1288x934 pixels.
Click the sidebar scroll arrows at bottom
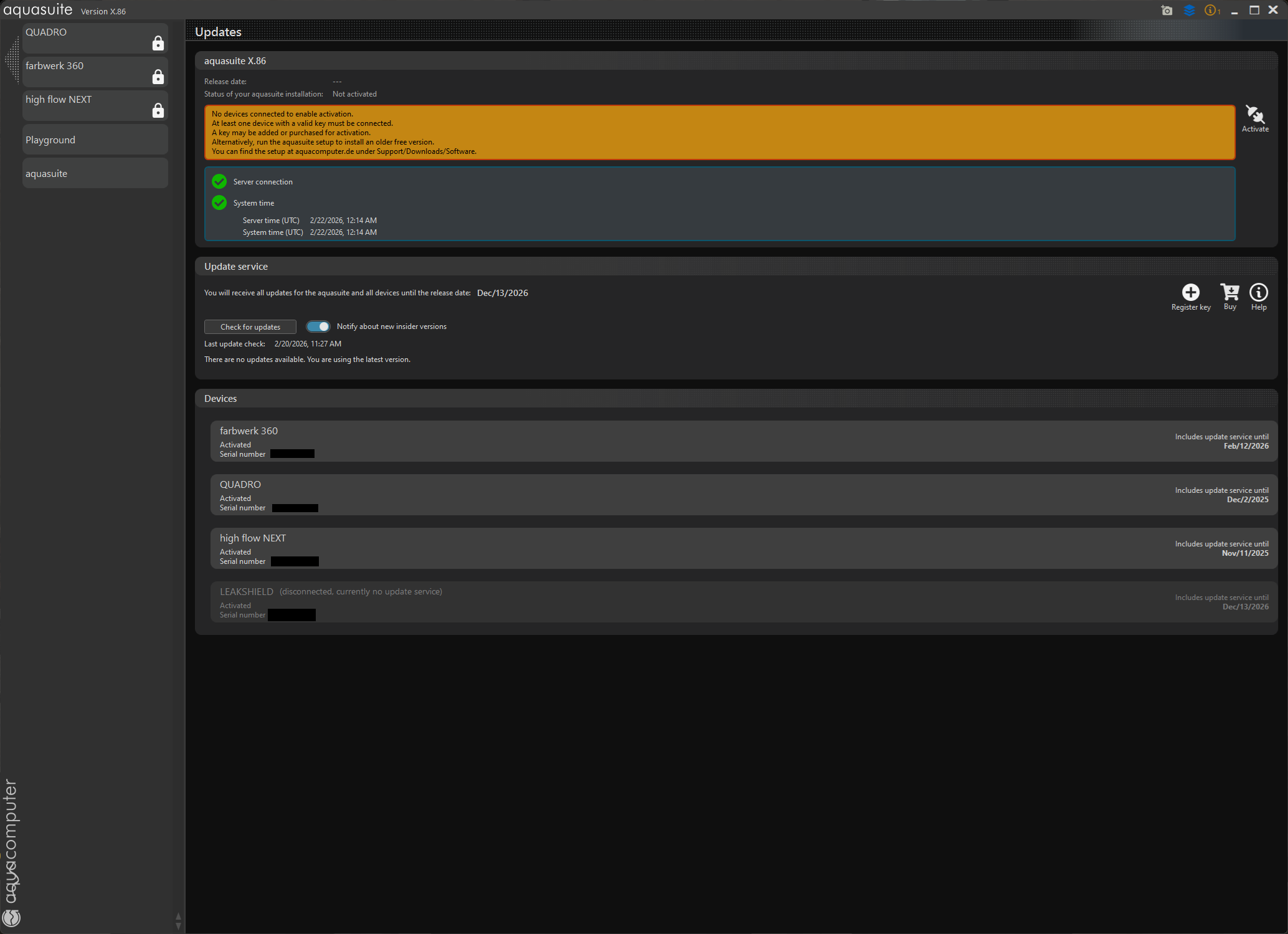coord(178,921)
